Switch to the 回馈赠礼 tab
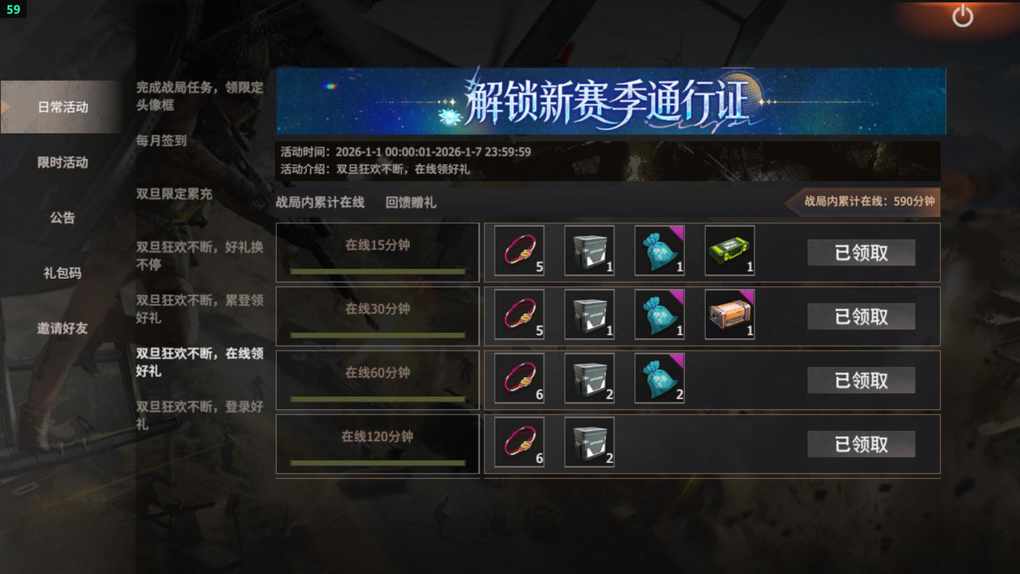Image resolution: width=1020 pixels, height=574 pixels. (410, 202)
